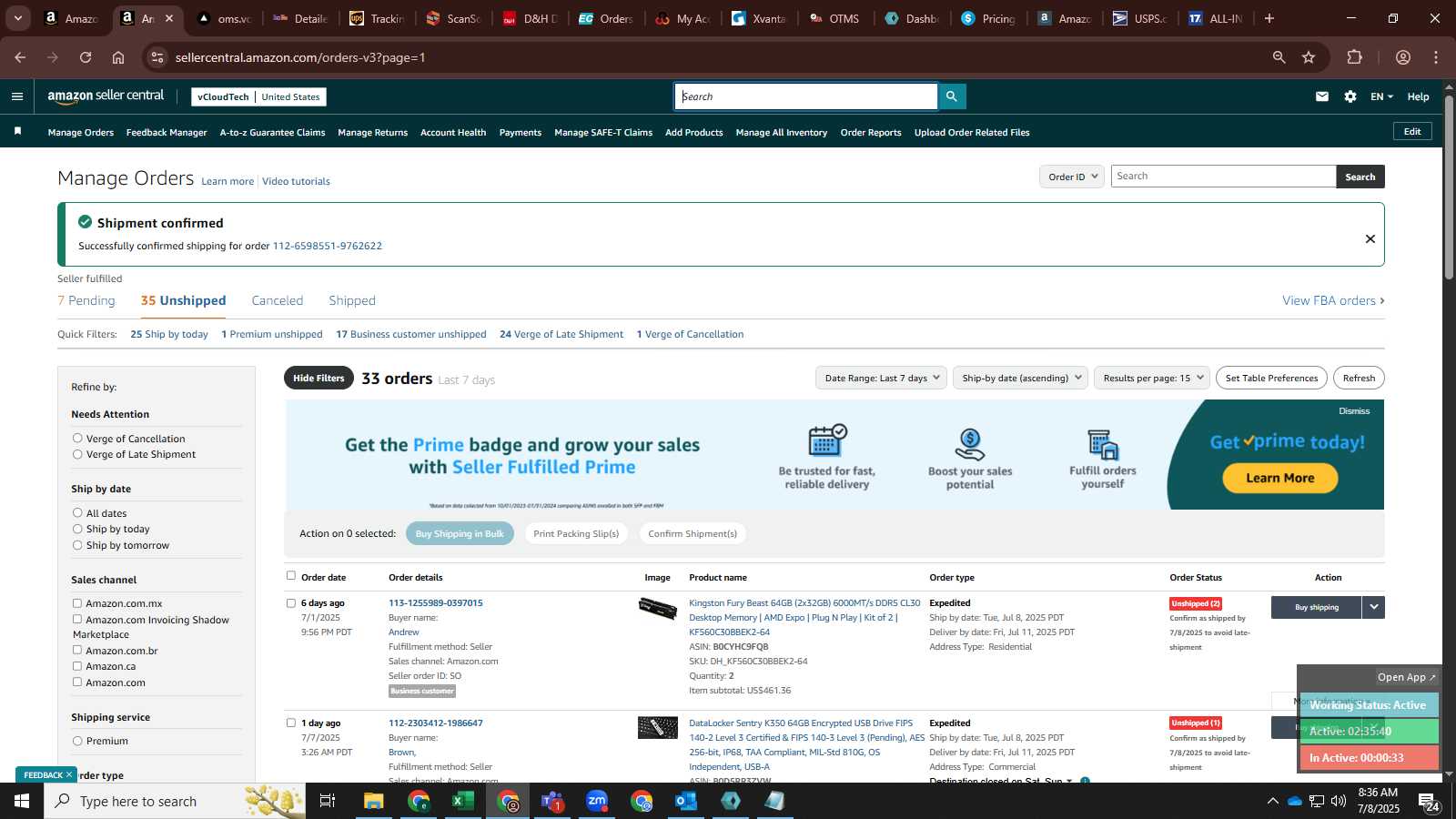The width and height of the screenshot is (1456, 819).
Task: Select the Ship by tomorrow radio
Action: [x=77, y=544]
